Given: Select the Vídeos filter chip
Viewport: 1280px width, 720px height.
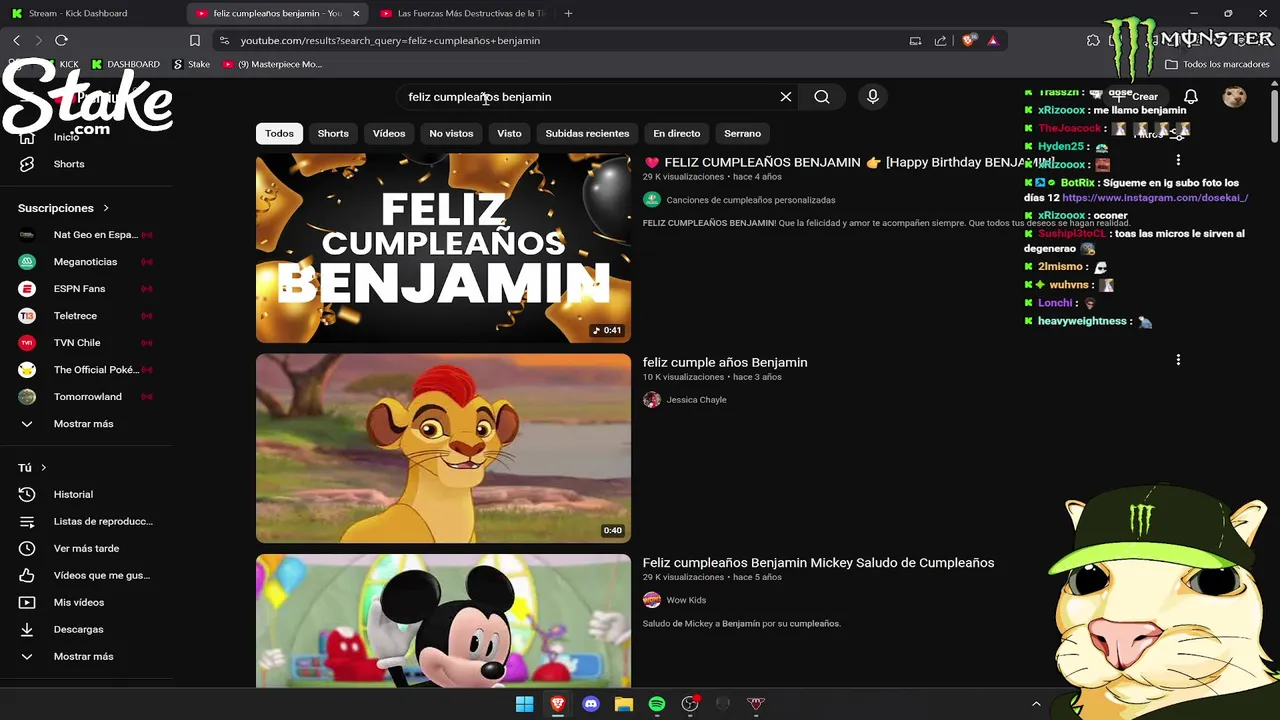Looking at the screenshot, I should coord(389,133).
